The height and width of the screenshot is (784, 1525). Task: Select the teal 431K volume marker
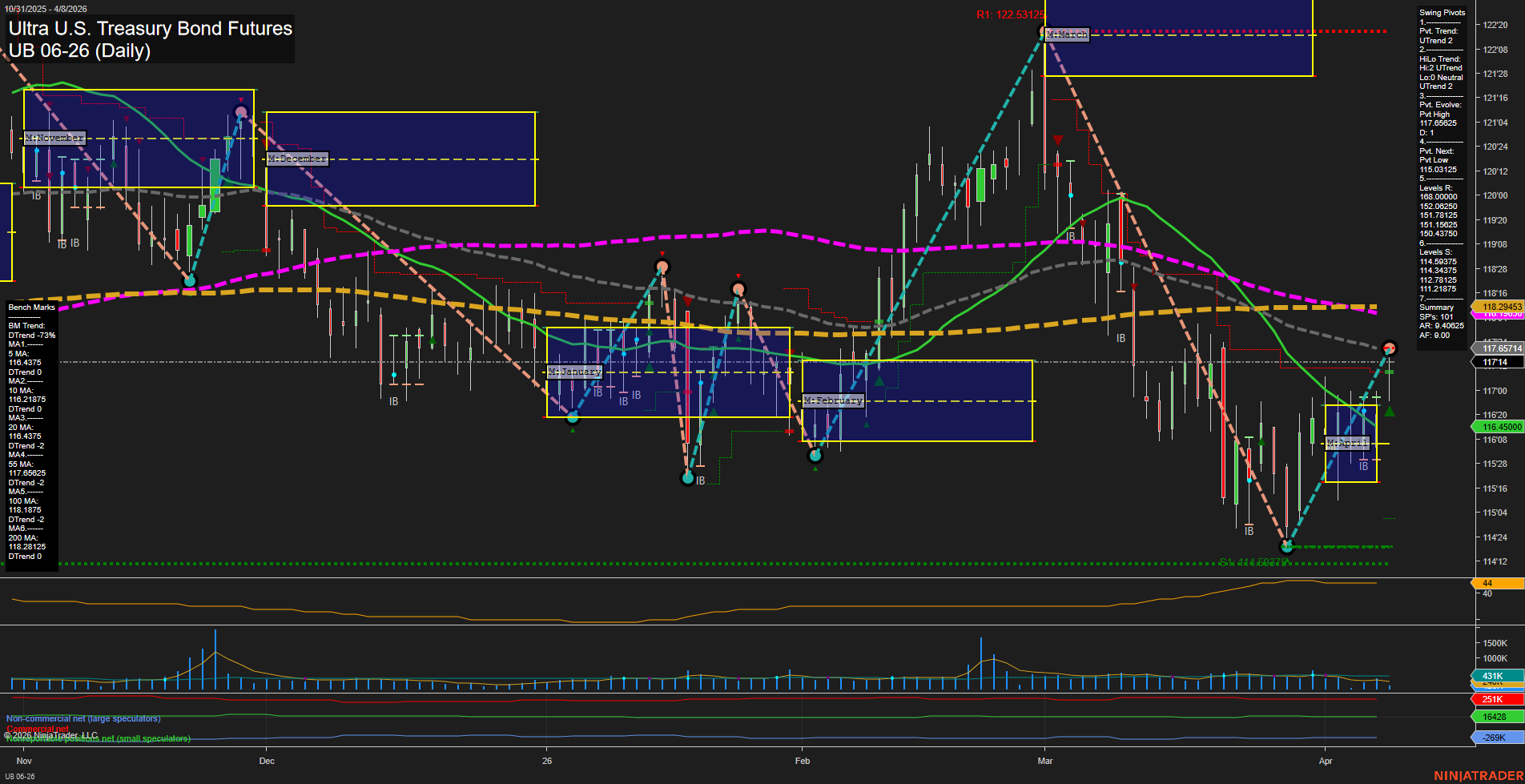tap(1496, 676)
